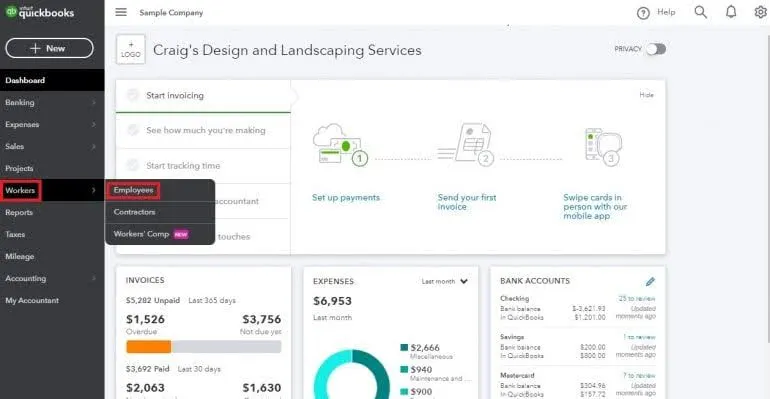Viewport: 770px width, 399px height.
Task: Expand the Sales submenu arrow
Action: [x=93, y=146]
